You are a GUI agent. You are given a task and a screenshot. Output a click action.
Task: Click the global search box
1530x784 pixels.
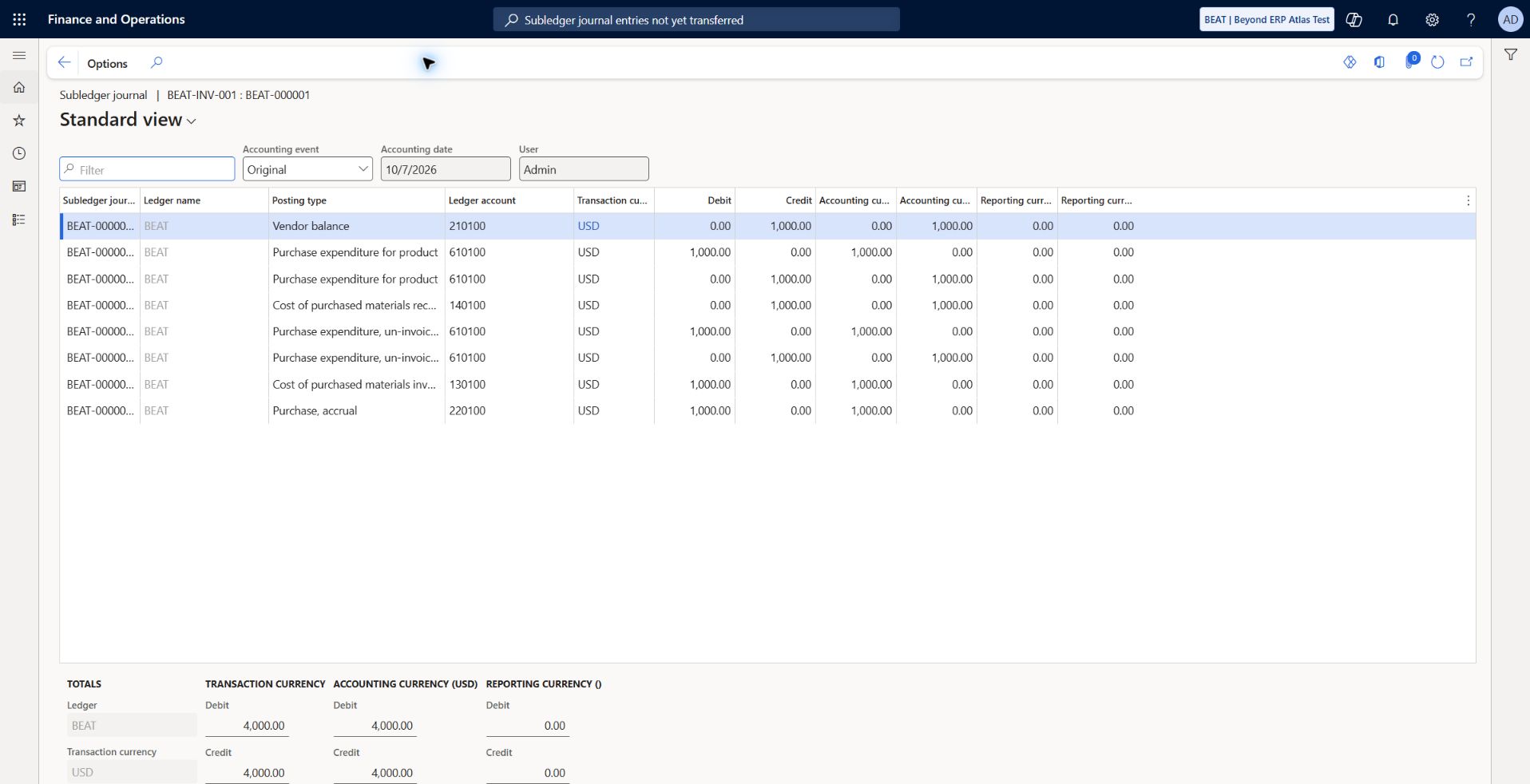[696, 19]
